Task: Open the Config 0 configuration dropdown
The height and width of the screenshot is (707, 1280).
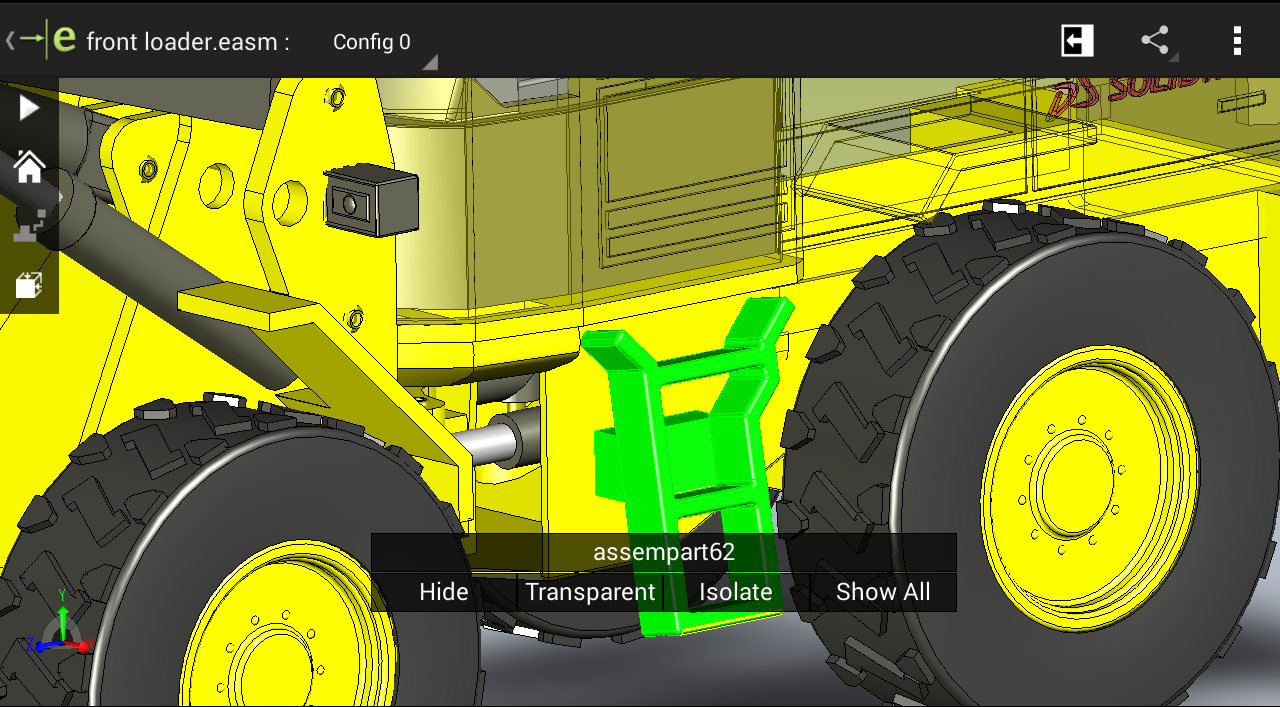Action: pyautogui.click(x=371, y=43)
